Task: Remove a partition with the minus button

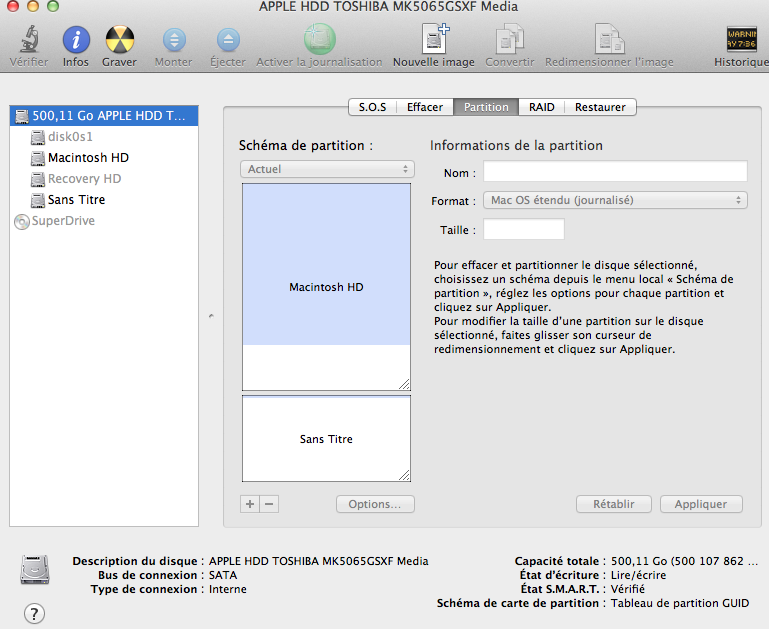Action: click(269, 504)
